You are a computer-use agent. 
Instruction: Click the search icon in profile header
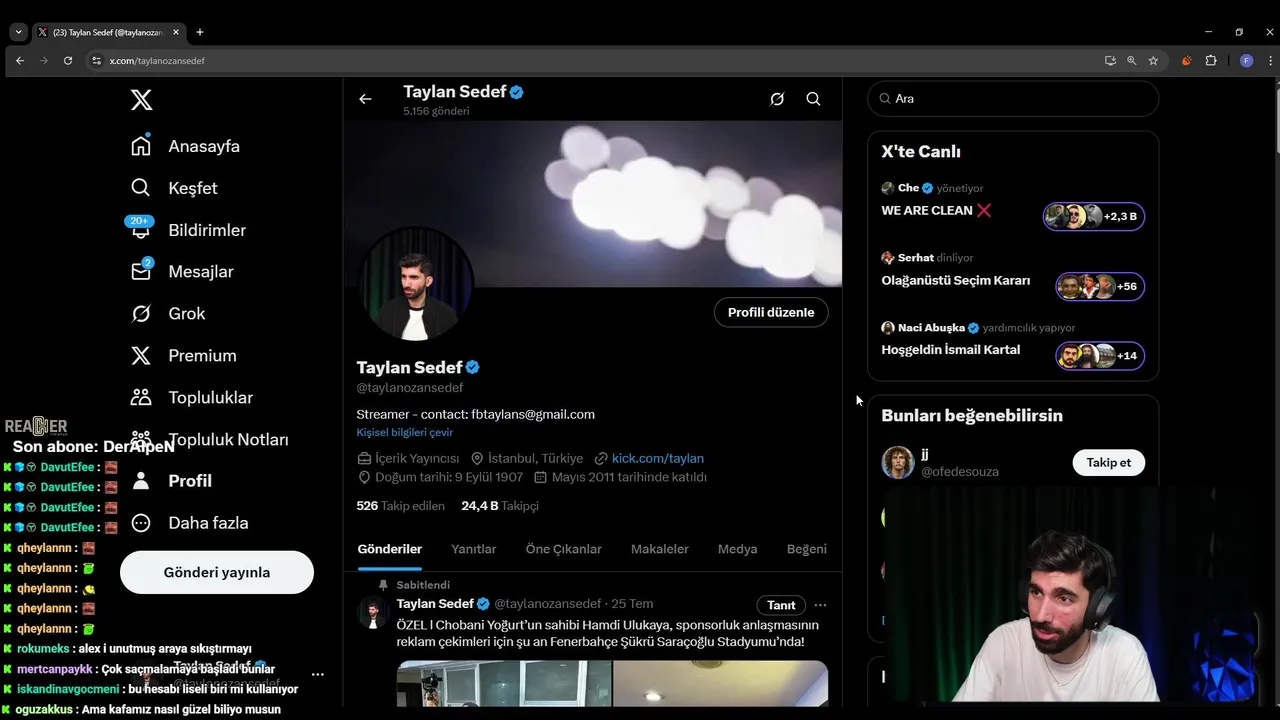813,99
